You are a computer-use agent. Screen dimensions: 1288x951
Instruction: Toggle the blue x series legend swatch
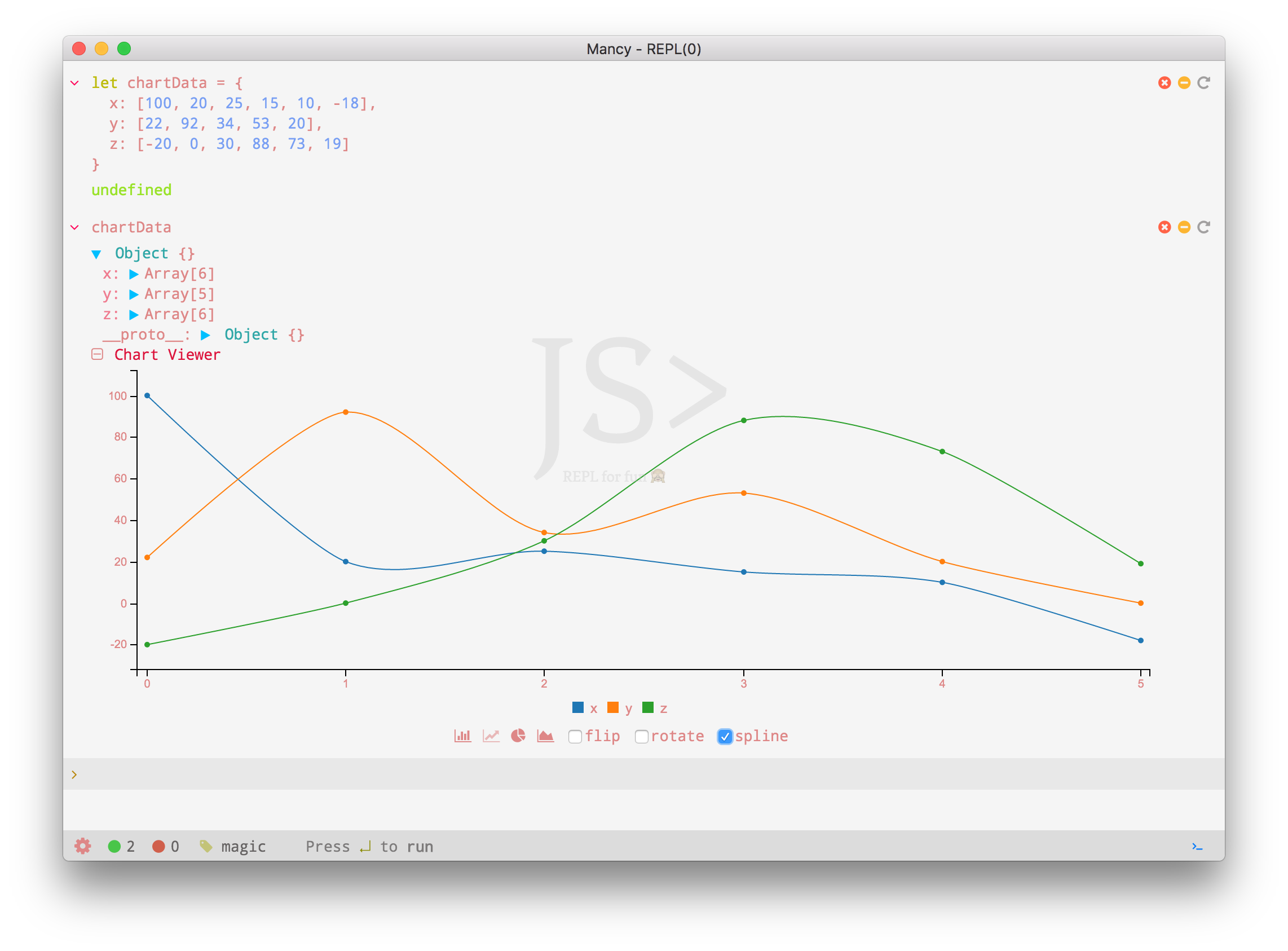click(578, 707)
